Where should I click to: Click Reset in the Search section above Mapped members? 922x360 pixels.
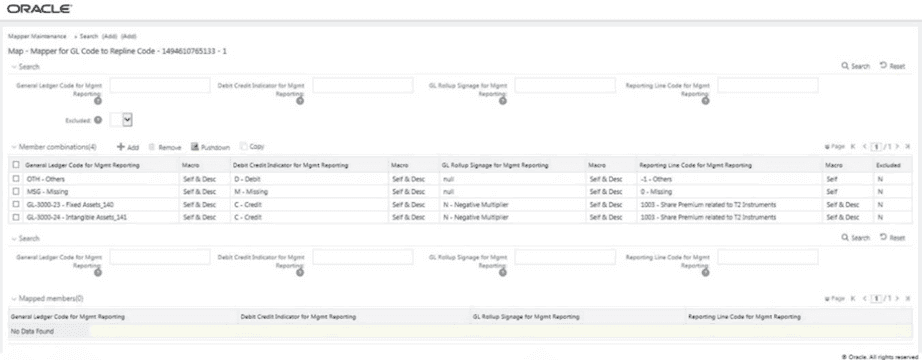(x=893, y=238)
